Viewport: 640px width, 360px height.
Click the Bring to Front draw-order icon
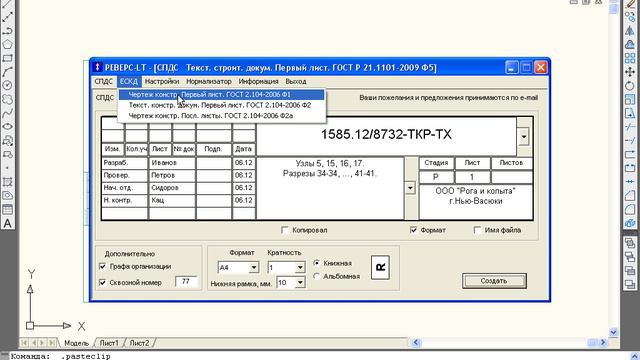[630, 243]
